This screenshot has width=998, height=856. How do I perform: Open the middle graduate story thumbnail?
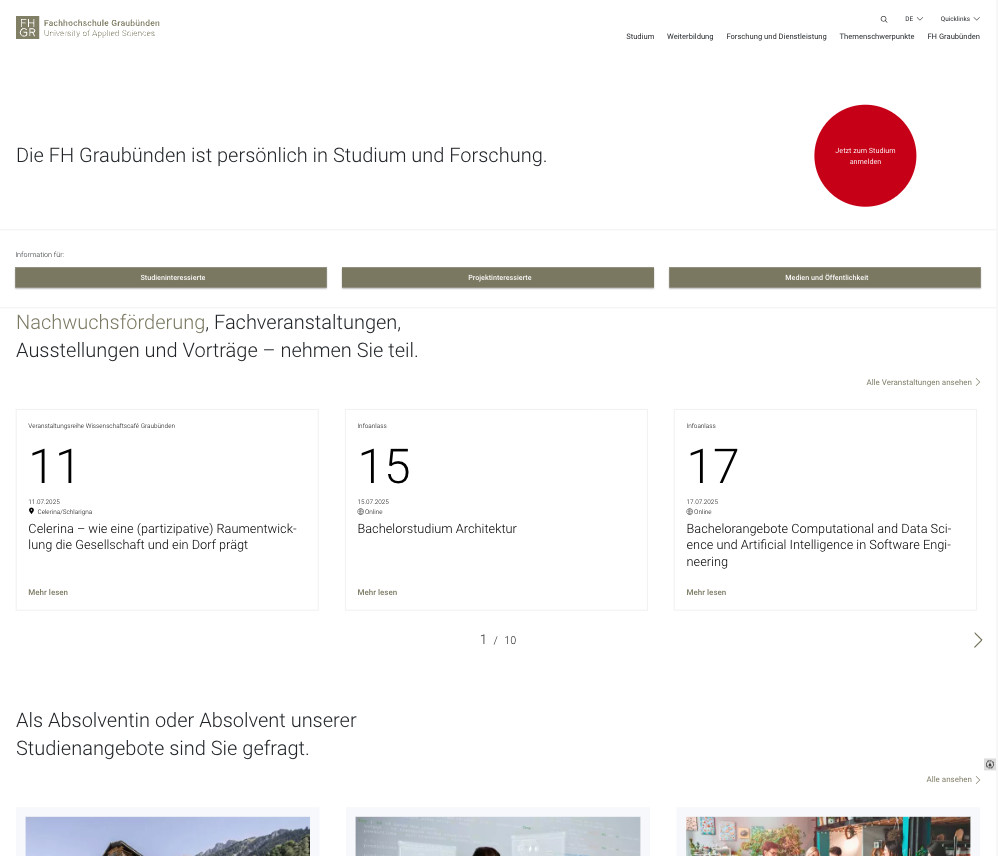click(x=498, y=836)
